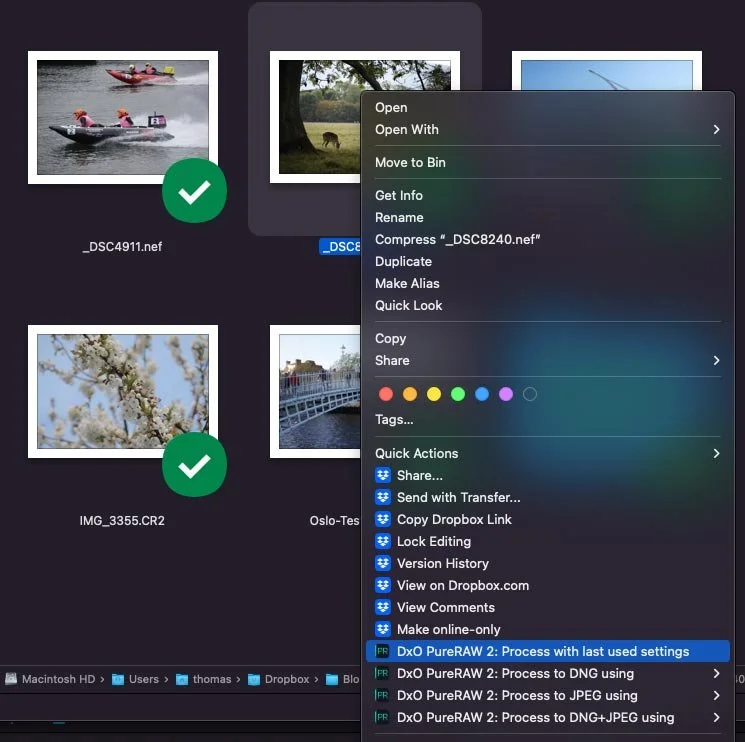Click the highlighted _DSC8 file name label
The height and width of the screenshot is (742, 745).
[340, 247]
